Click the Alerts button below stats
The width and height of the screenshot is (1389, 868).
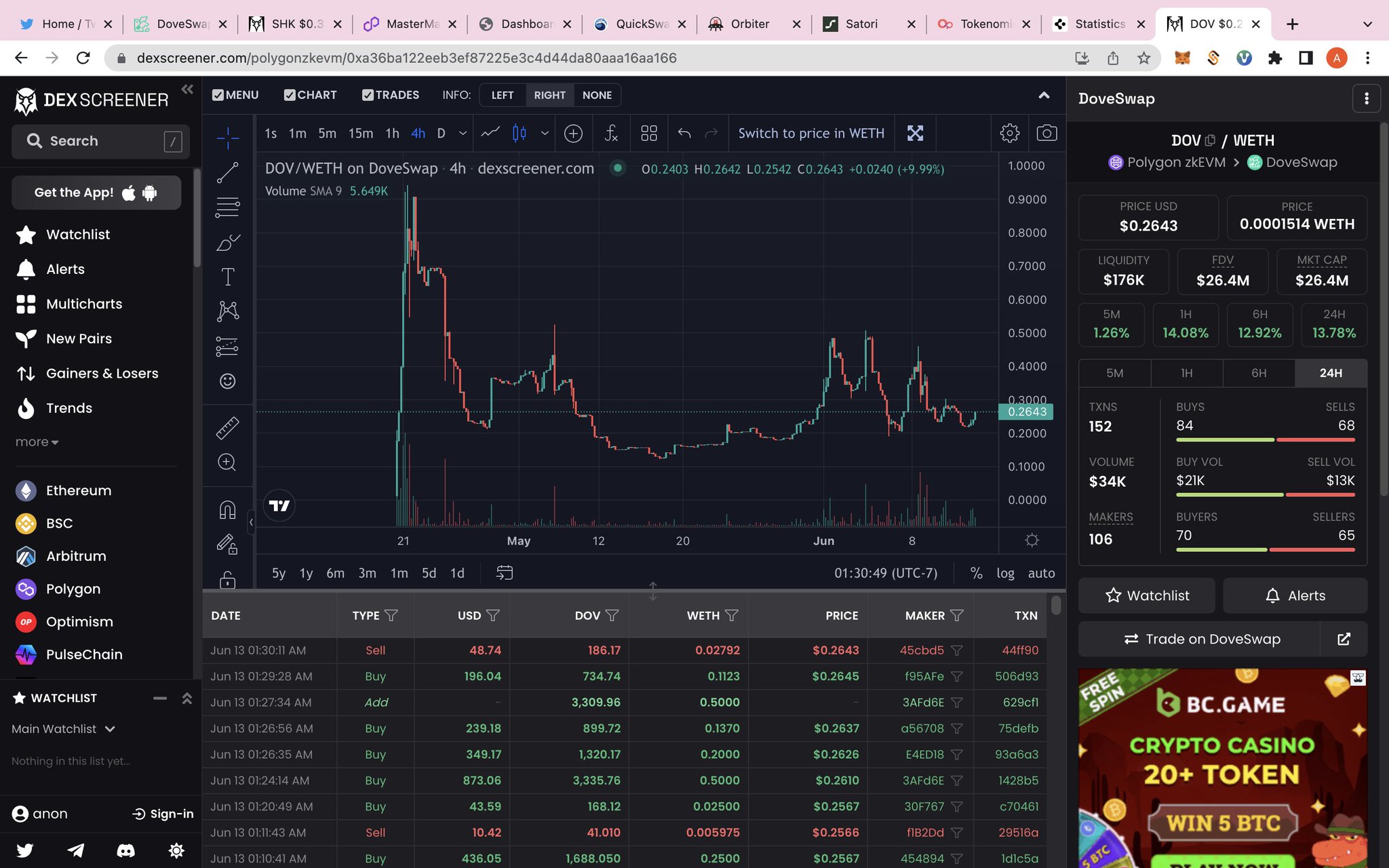click(1295, 595)
